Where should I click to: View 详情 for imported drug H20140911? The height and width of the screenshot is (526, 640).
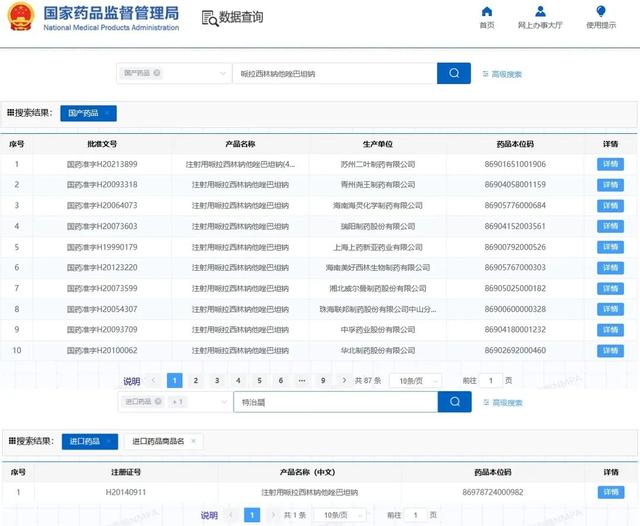click(x=611, y=492)
